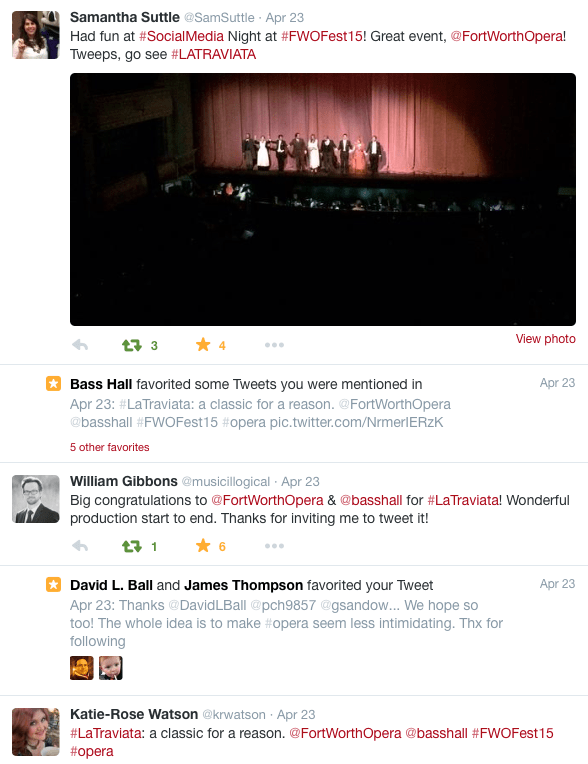Open #FWOFest15 hashtag in Samantha's tweet

[322, 37]
